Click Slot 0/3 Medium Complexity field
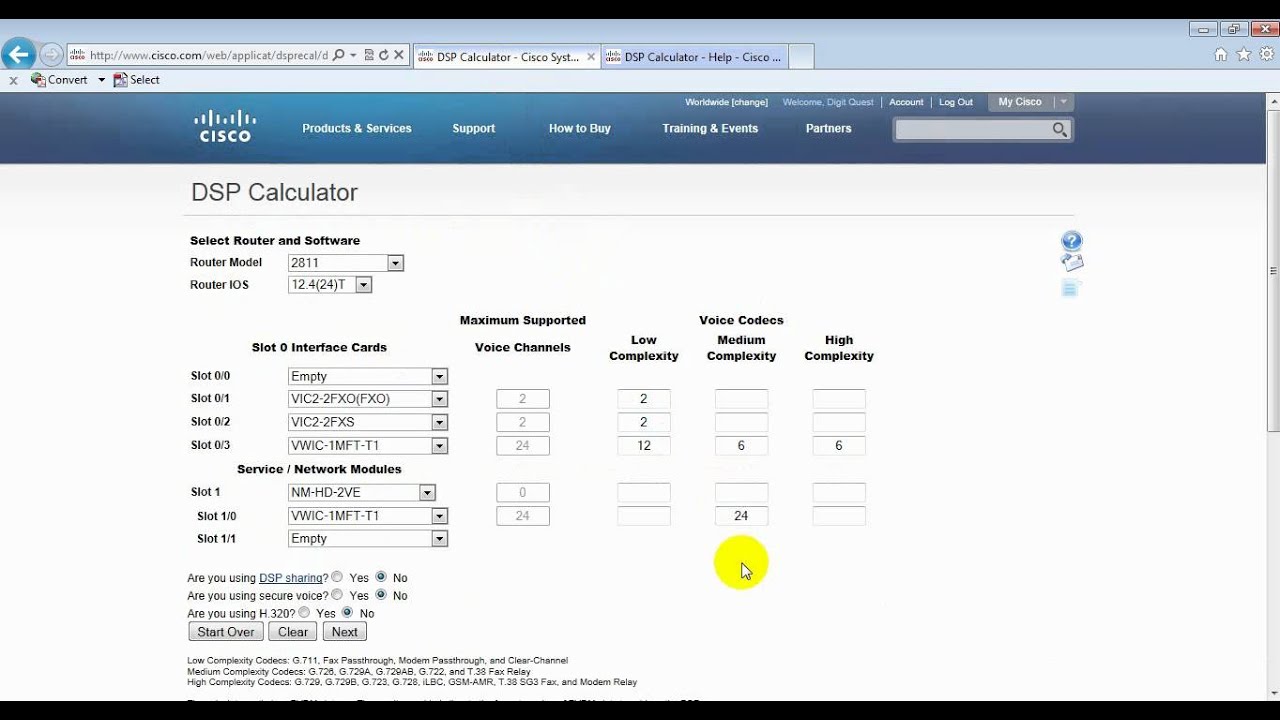This screenshot has width=1280, height=720. pyautogui.click(x=741, y=445)
